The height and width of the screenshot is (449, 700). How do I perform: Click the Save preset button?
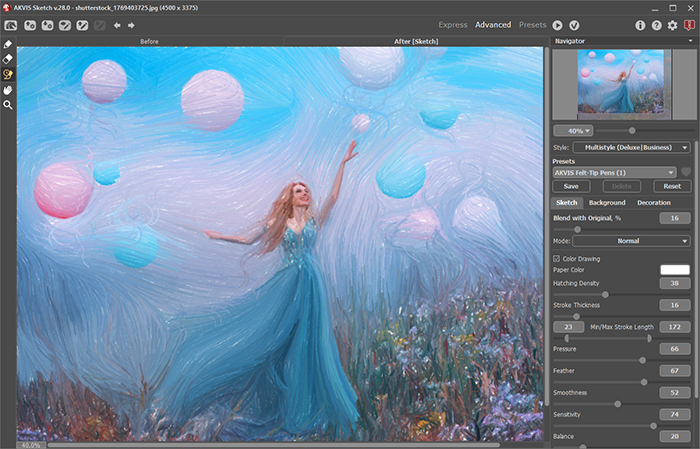[x=570, y=187]
